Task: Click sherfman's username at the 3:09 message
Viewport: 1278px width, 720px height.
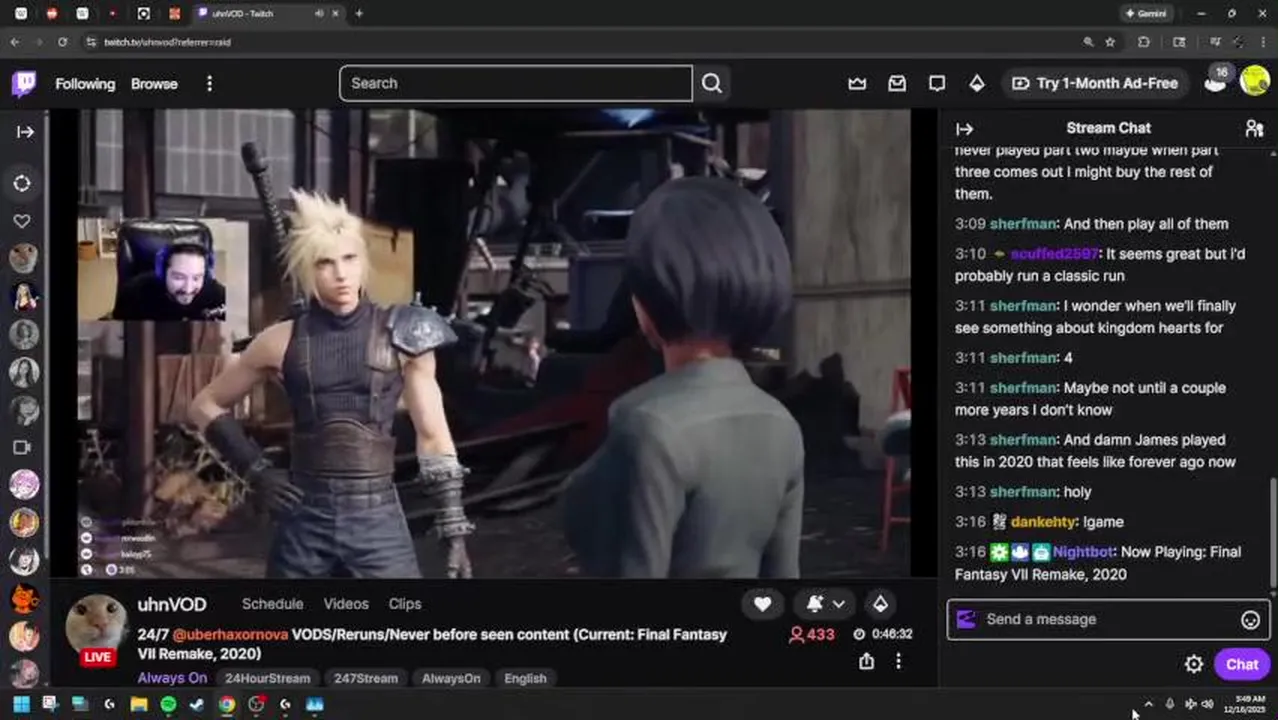Action: point(1023,224)
